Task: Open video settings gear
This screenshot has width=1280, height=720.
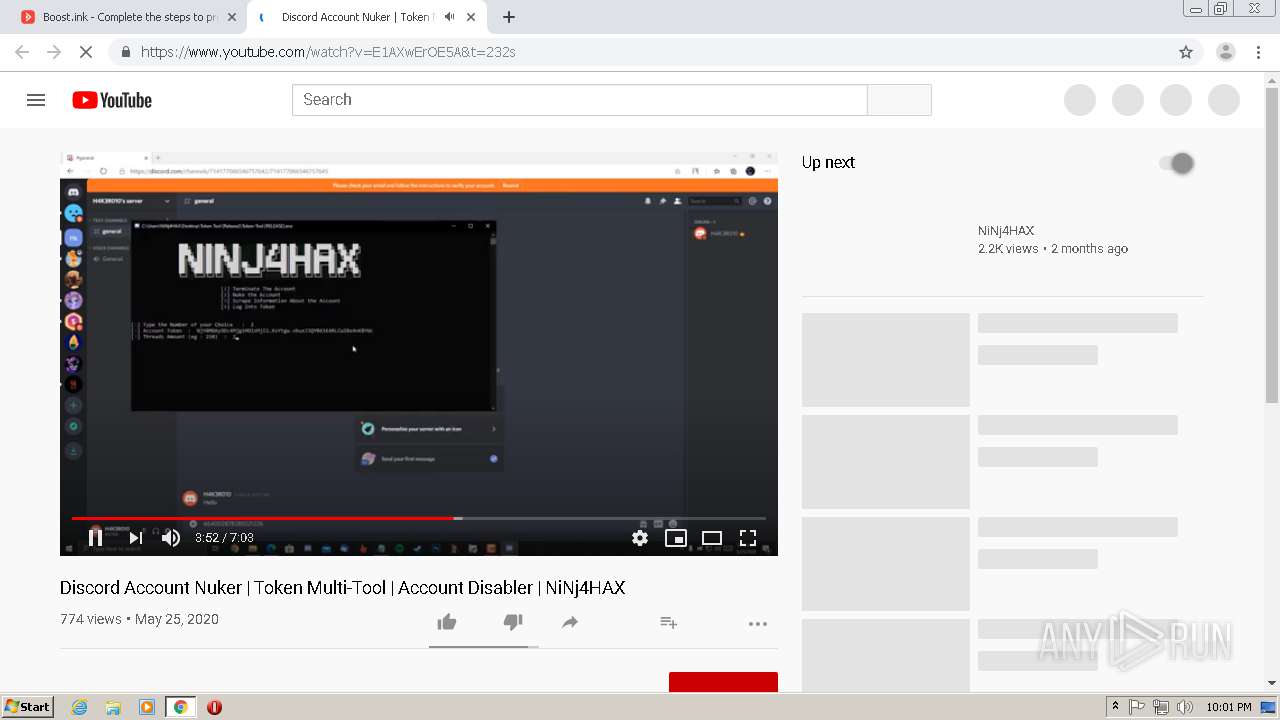Action: pyautogui.click(x=640, y=538)
